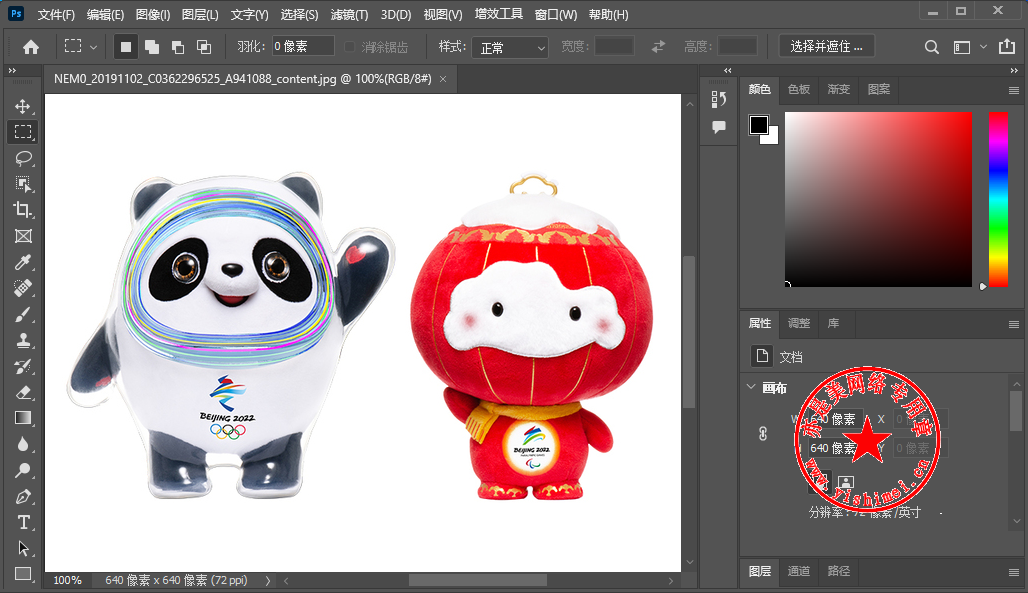The width and height of the screenshot is (1028, 593).
Task: Switch to the 路径 tab
Action: (839, 571)
